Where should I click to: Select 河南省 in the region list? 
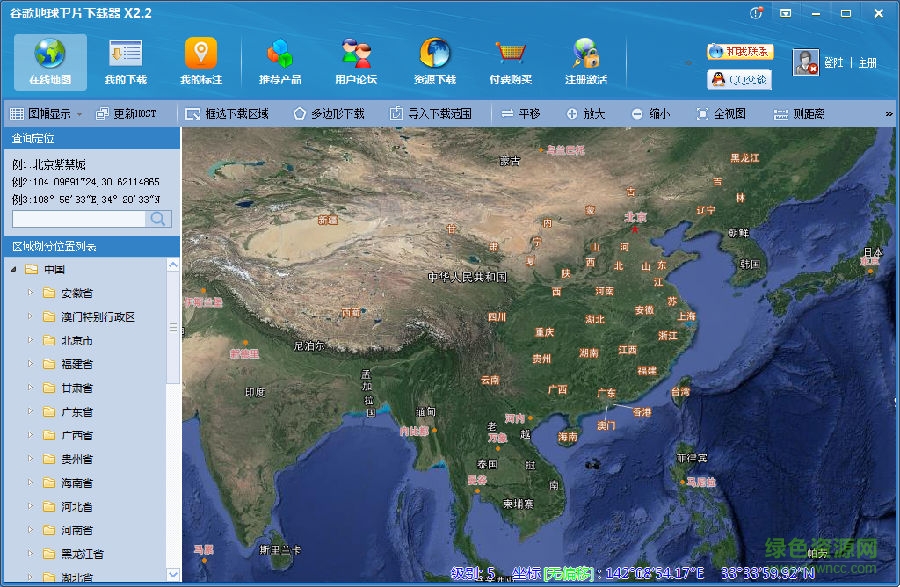[x=77, y=530]
